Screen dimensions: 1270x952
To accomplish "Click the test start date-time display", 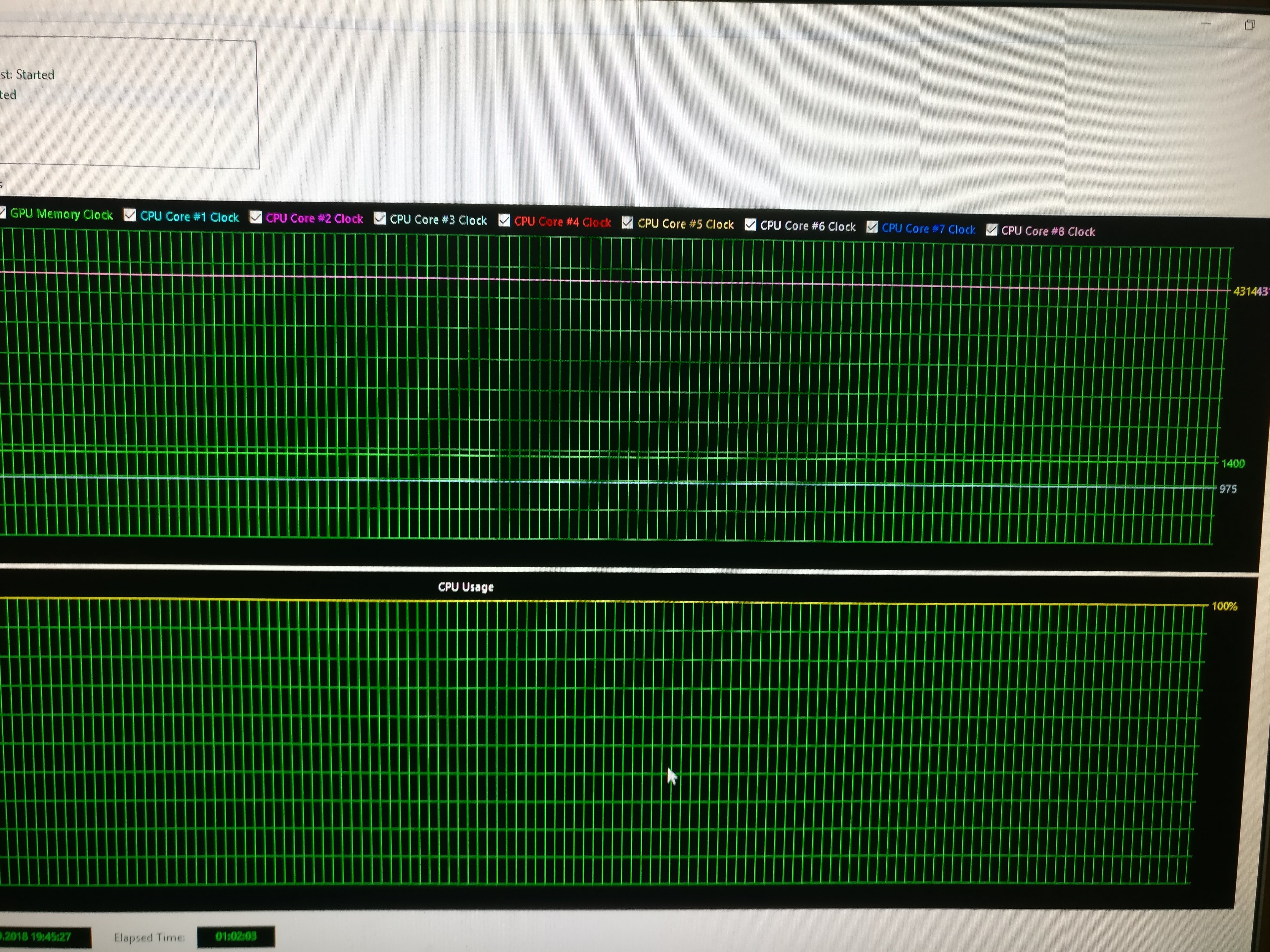I will click(40, 937).
